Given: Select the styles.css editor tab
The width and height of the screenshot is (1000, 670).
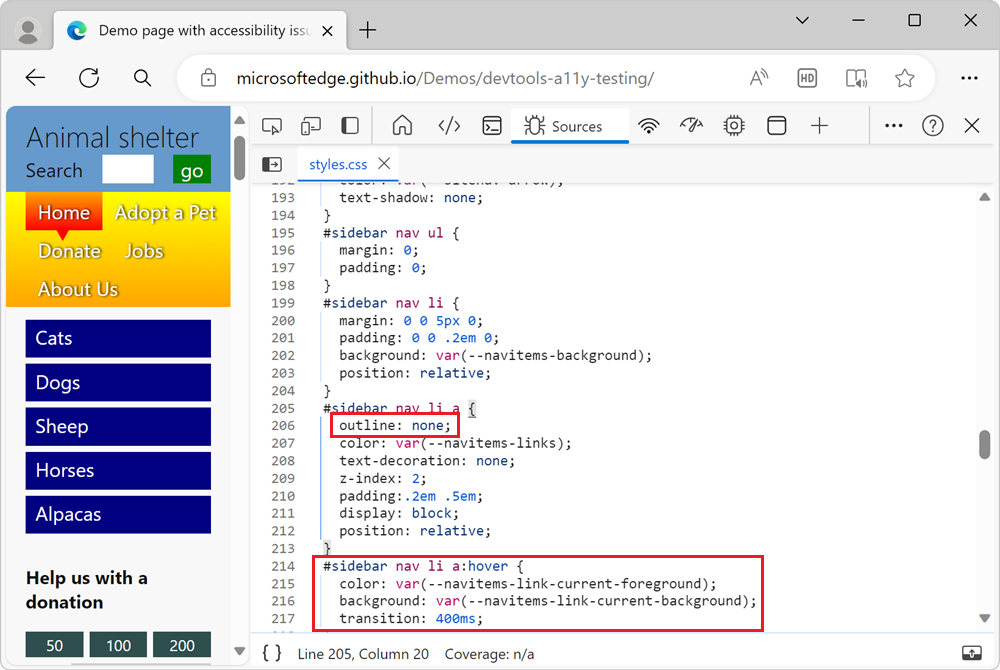Looking at the screenshot, I should (x=339, y=163).
